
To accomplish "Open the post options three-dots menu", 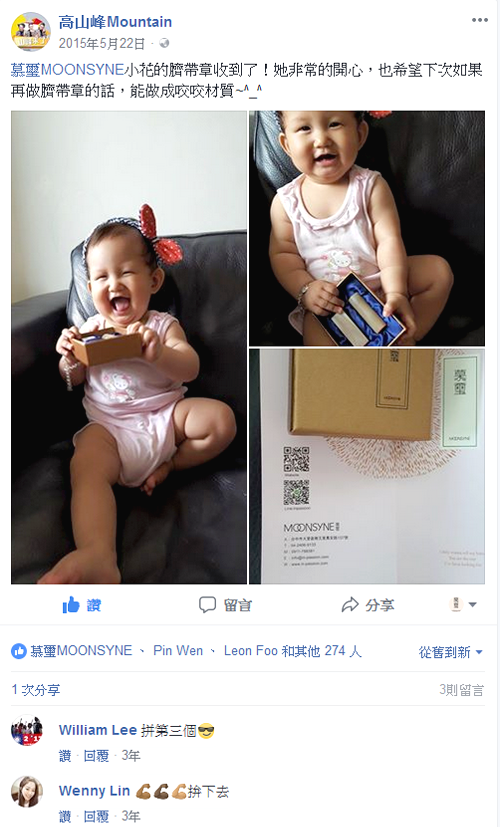I will click(479, 20).
